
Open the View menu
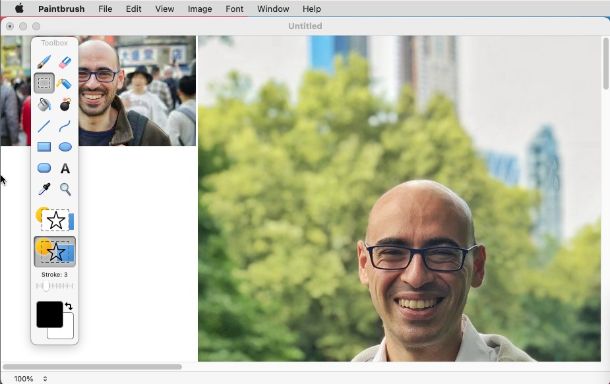point(165,9)
